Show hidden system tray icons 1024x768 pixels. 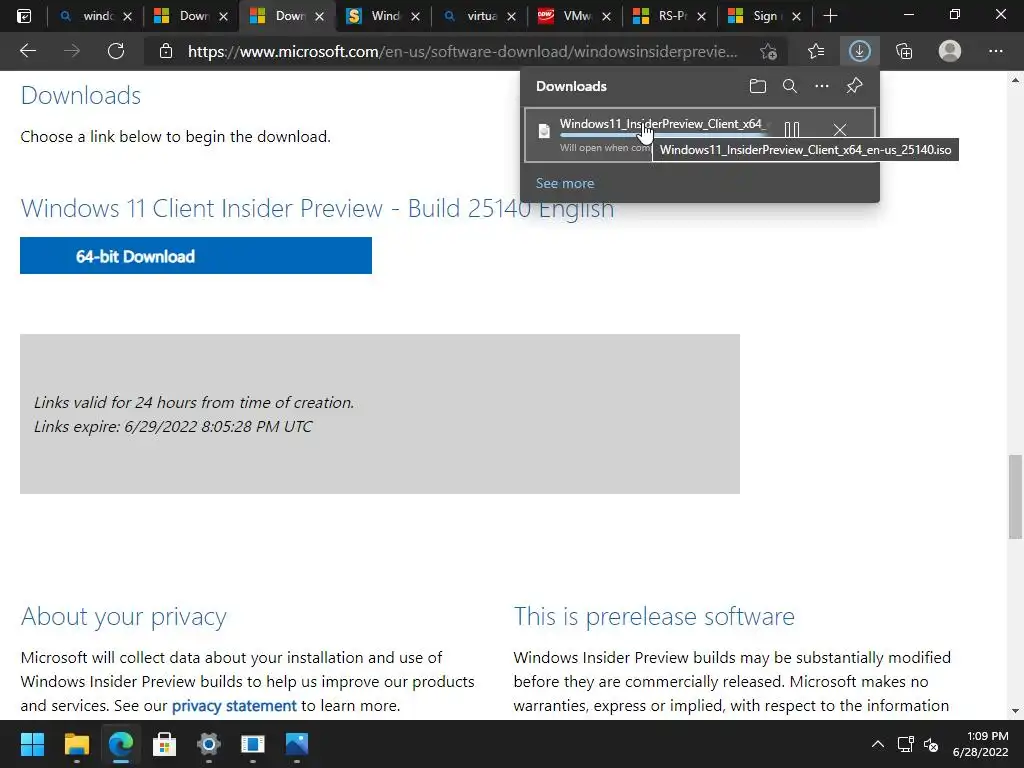pyautogui.click(x=878, y=744)
